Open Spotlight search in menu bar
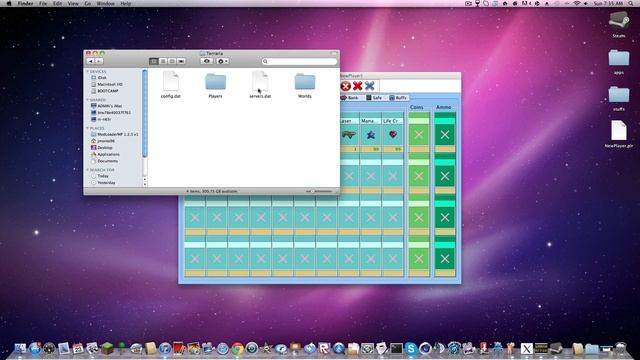The image size is (640, 360). click(x=632, y=3)
